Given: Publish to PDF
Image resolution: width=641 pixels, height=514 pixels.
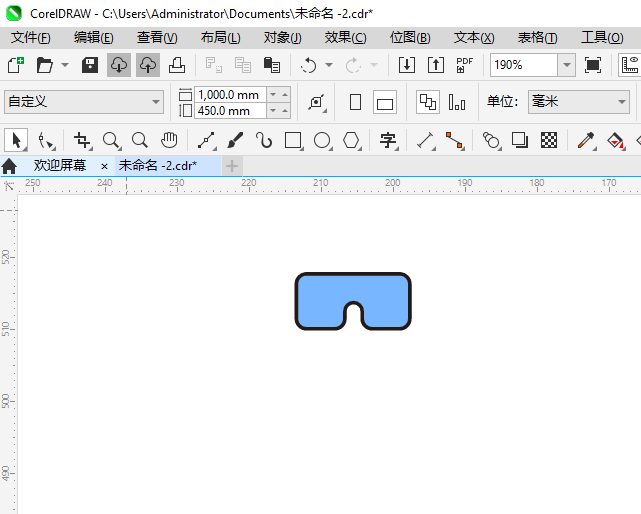Looking at the screenshot, I should tap(465, 65).
